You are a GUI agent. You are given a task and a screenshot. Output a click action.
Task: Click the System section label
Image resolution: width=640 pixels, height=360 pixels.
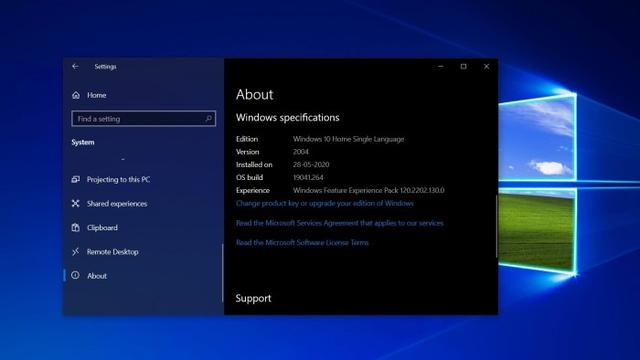click(83, 142)
